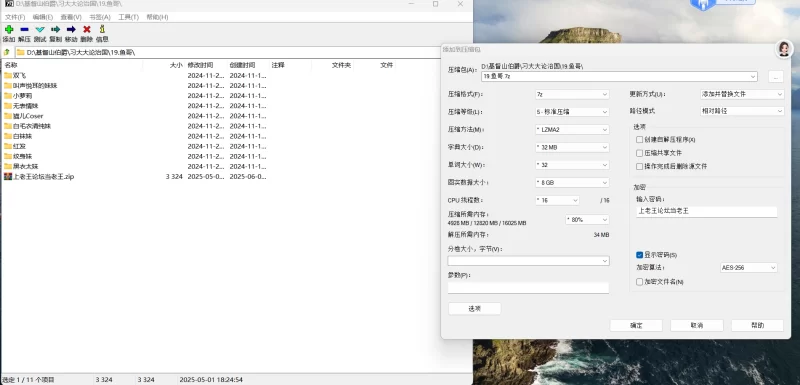Click into the 输入密码 password field
This screenshot has width=800, height=385.
707,211
